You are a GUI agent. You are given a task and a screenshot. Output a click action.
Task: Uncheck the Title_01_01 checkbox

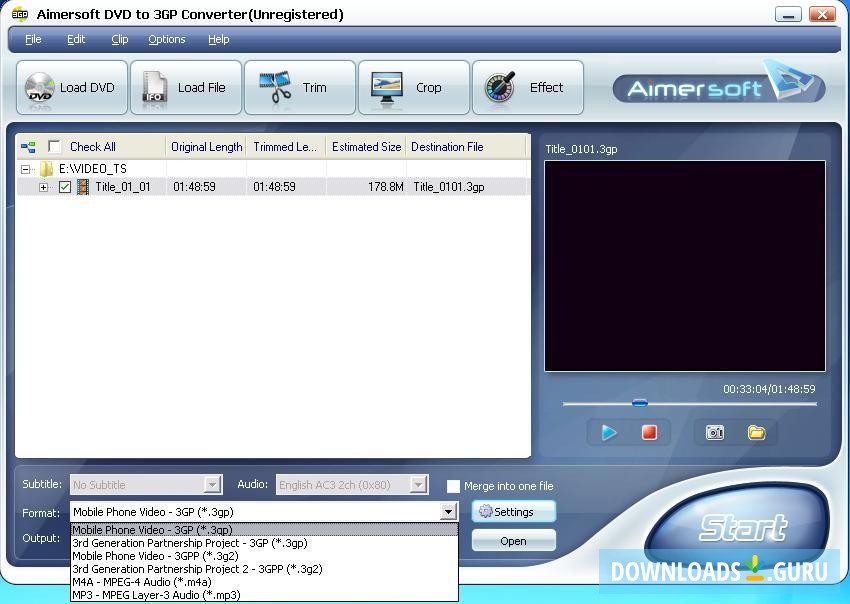[x=65, y=187]
